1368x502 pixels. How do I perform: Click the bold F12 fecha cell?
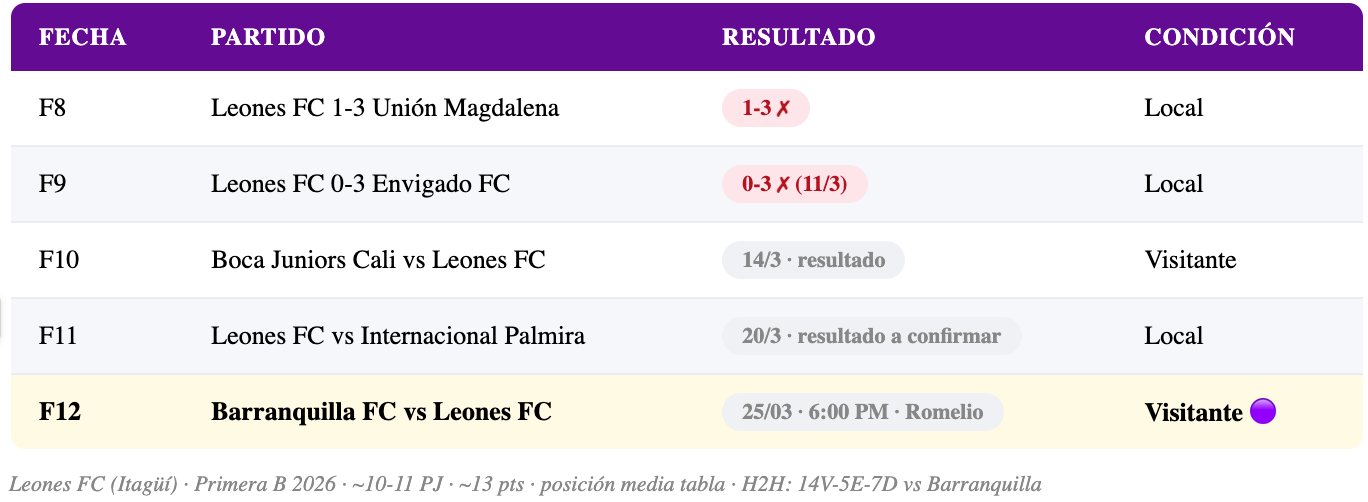point(59,412)
